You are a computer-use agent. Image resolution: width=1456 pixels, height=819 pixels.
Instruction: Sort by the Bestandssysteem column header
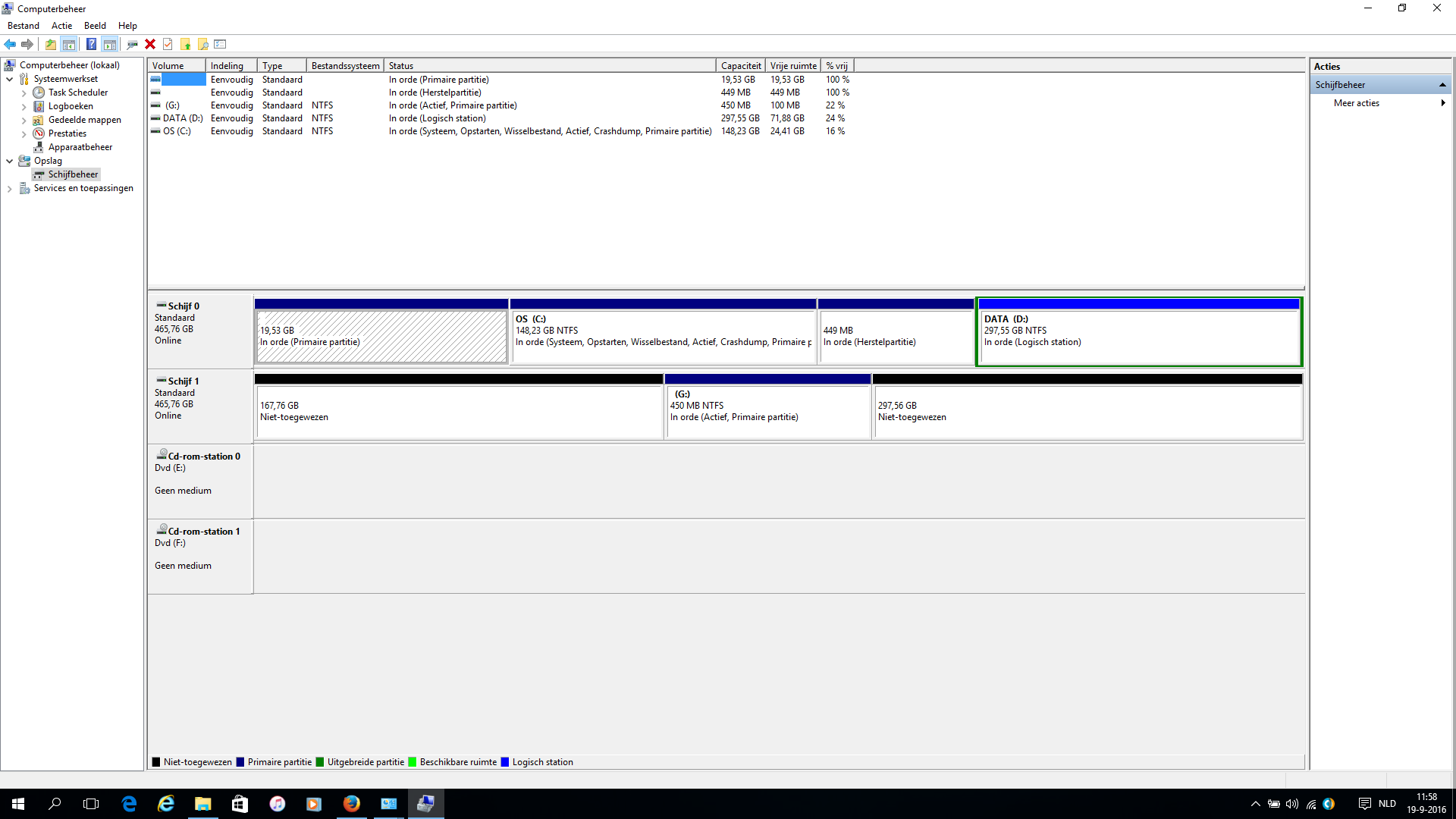tap(345, 66)
